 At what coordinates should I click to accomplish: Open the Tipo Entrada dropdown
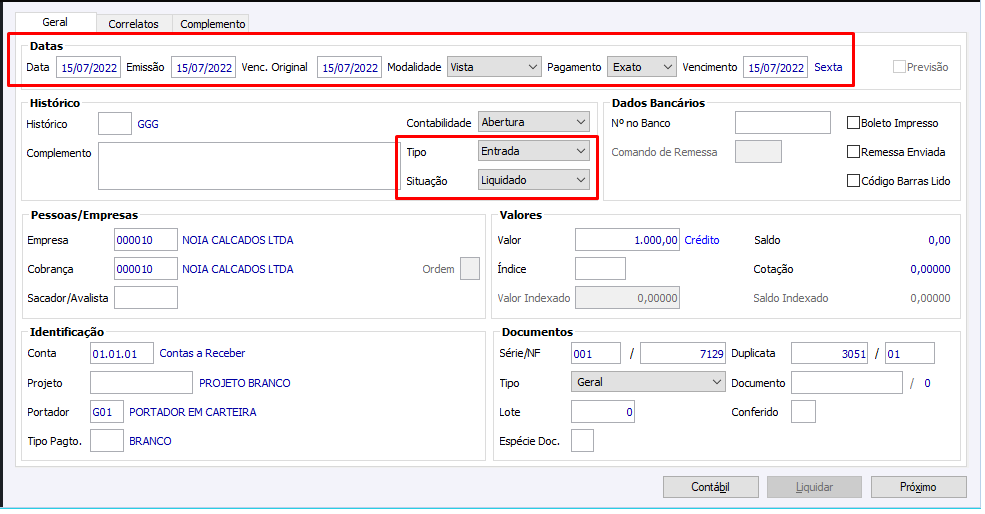(534, 151)
